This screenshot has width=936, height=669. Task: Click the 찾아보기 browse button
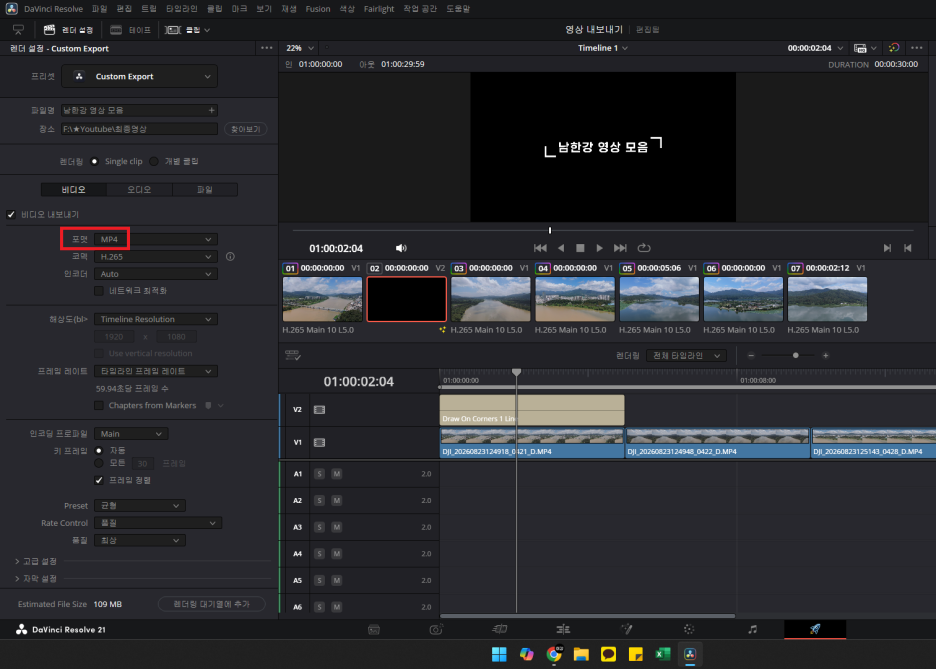[x=245, y=129]
